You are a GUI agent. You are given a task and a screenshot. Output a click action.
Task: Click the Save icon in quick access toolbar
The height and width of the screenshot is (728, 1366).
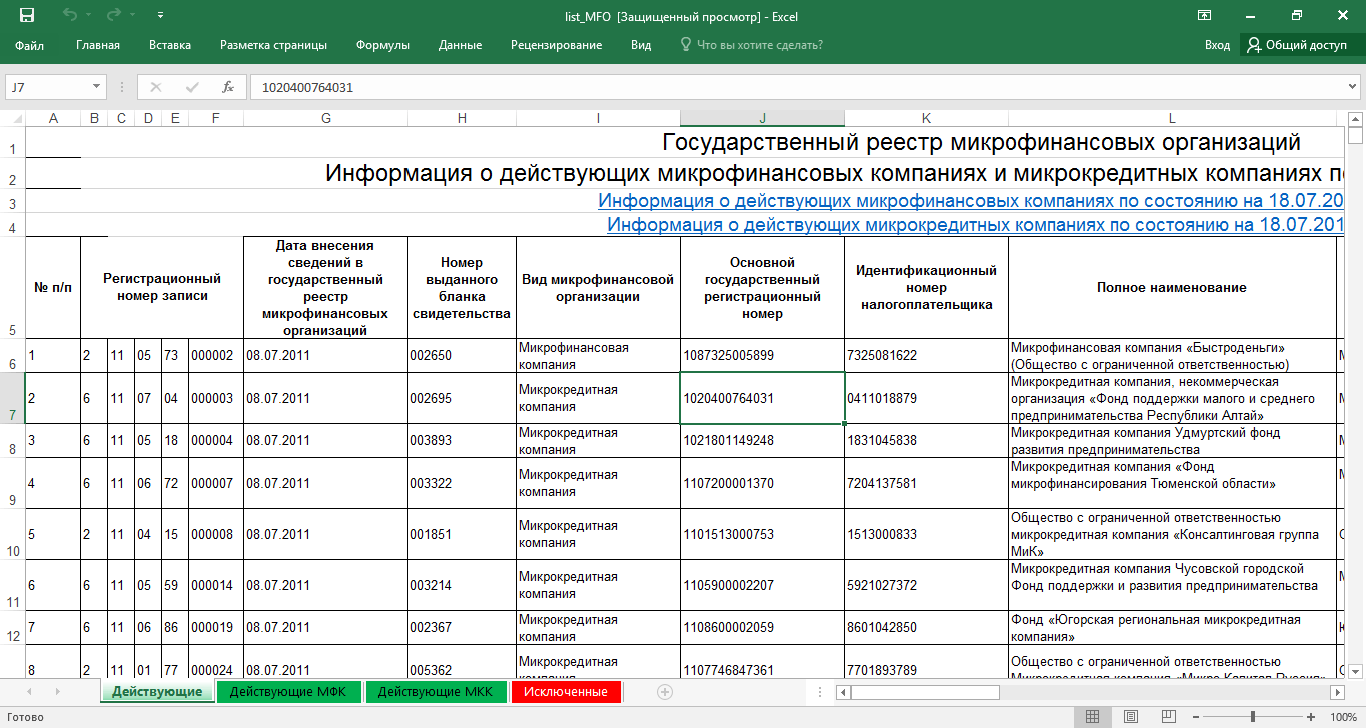(27, 15)
